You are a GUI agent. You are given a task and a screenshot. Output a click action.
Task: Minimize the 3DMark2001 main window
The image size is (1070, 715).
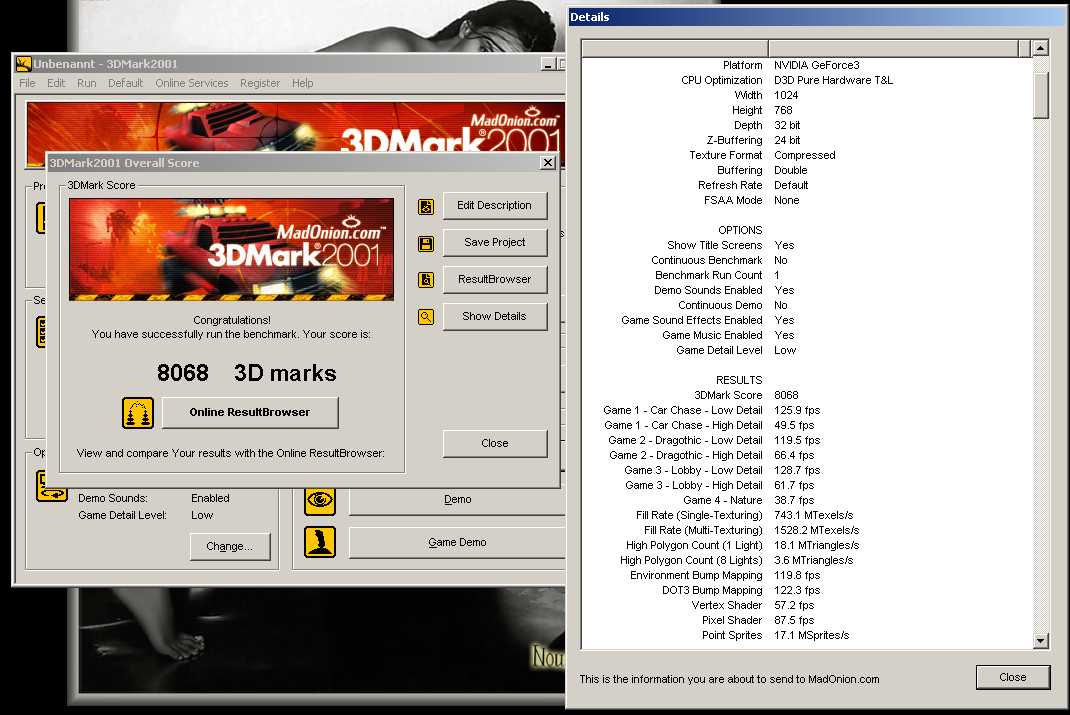coord(547,64)
